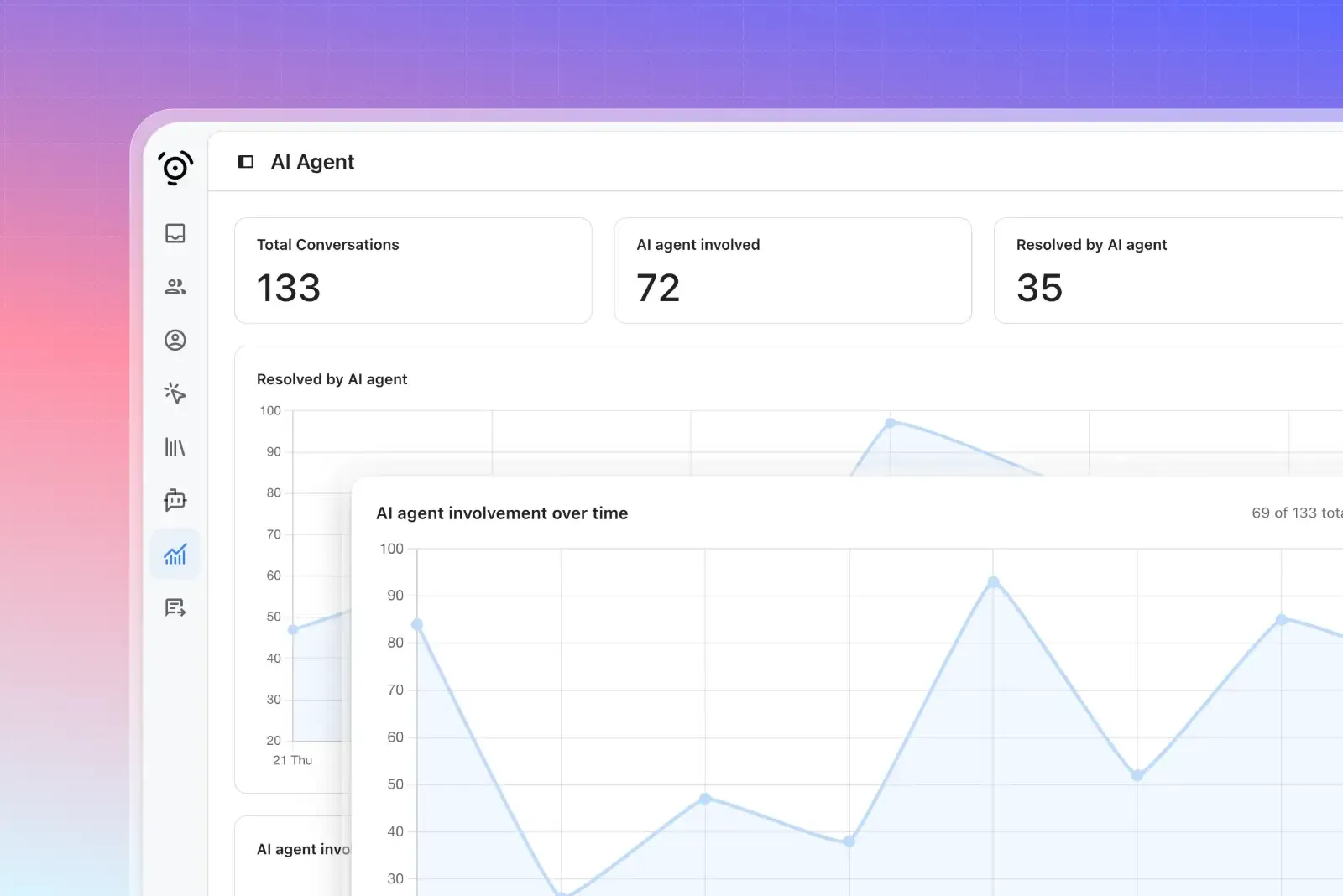1343x896 pixels.
Task: Open the account profile circle icon
Action: tap(175, 340)
